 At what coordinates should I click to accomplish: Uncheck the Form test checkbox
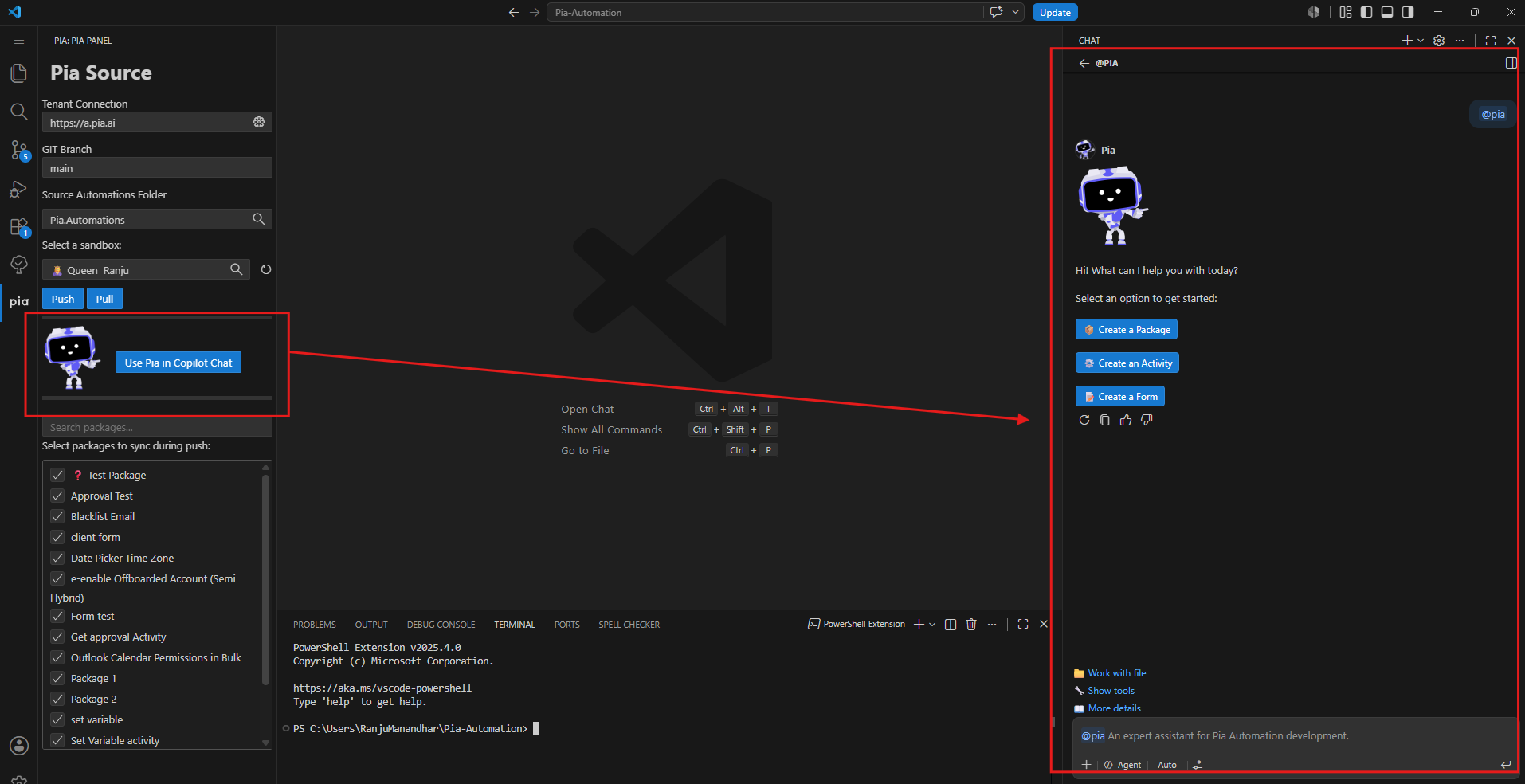pyautogui.click(x=57, y=616)
